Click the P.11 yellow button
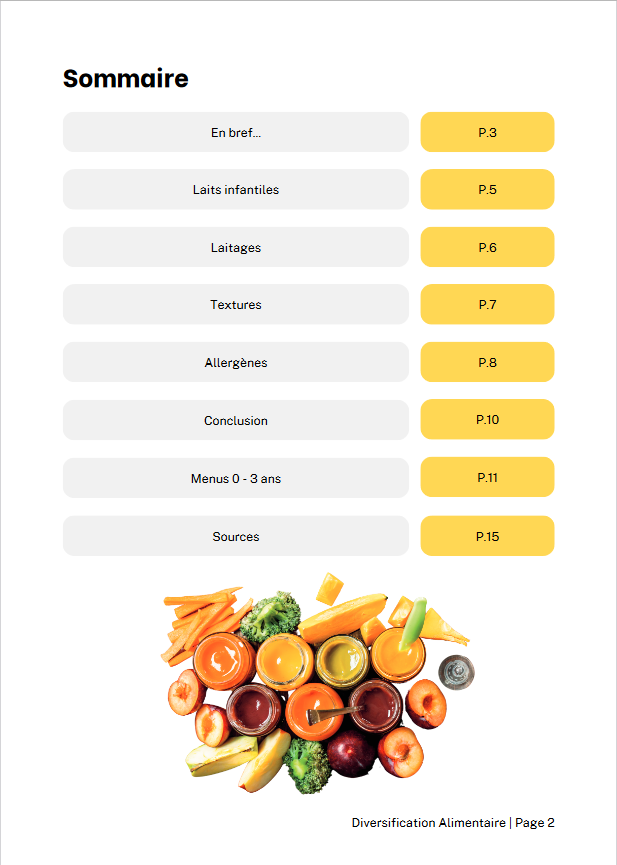Image resolution: width=617 pixels, height=865 pixels. point(487,478)
